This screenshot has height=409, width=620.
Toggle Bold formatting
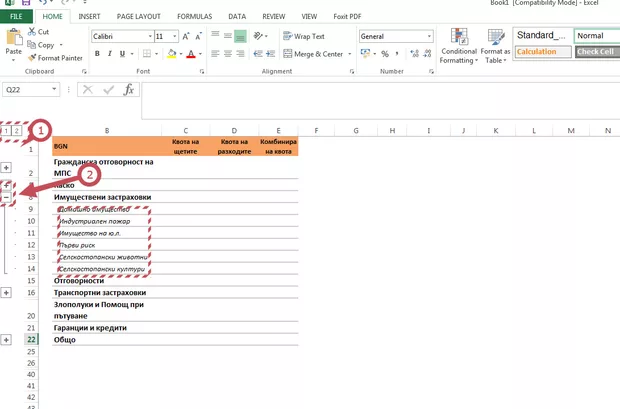pos(97,54)
